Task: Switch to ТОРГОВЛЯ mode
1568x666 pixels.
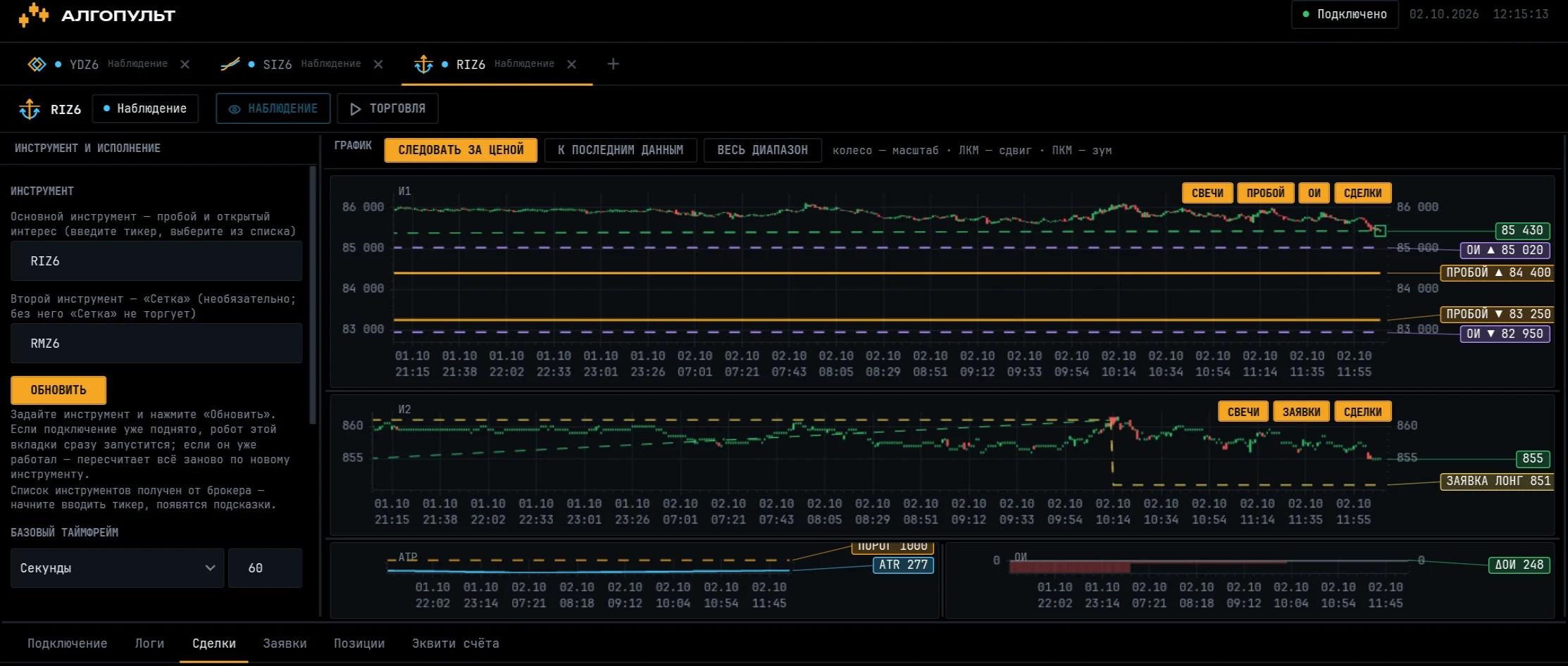Action: (x=387, y=108)
